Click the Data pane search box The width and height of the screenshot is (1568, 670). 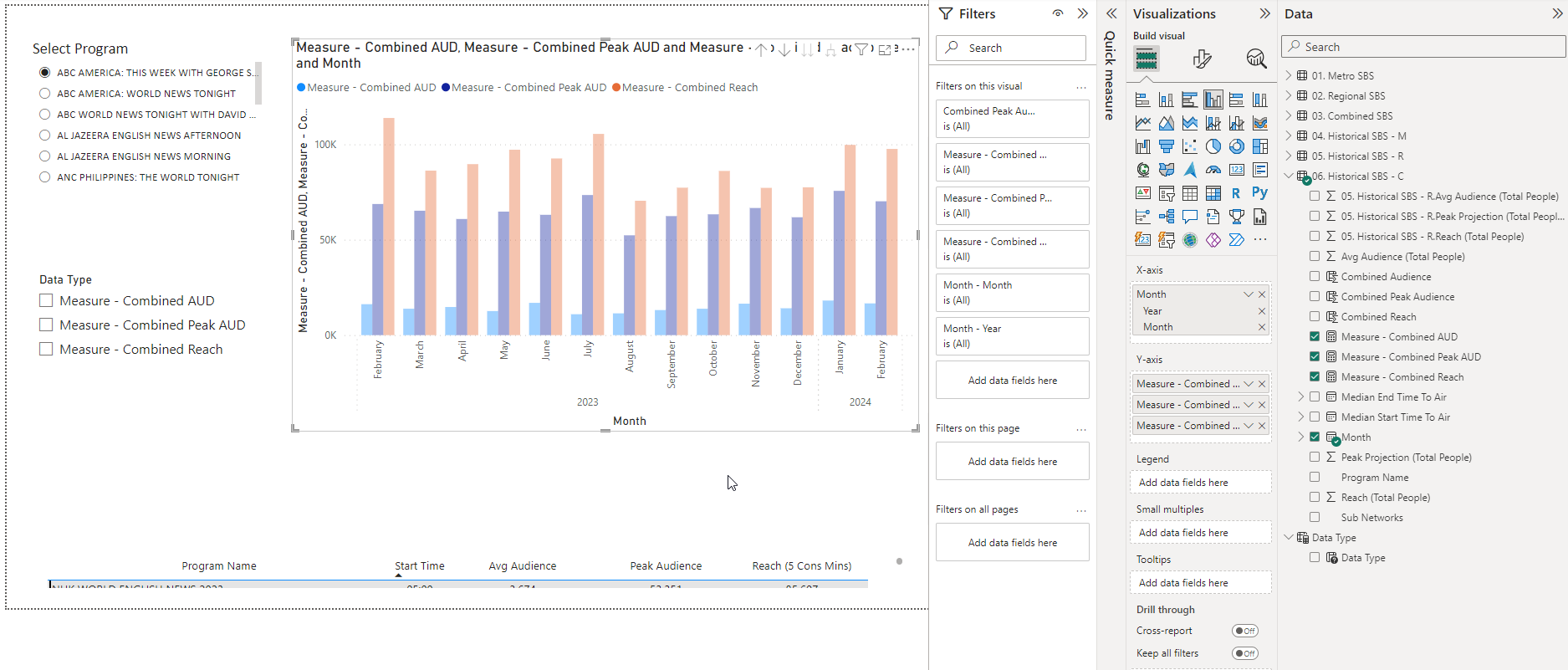[1423, 47]
